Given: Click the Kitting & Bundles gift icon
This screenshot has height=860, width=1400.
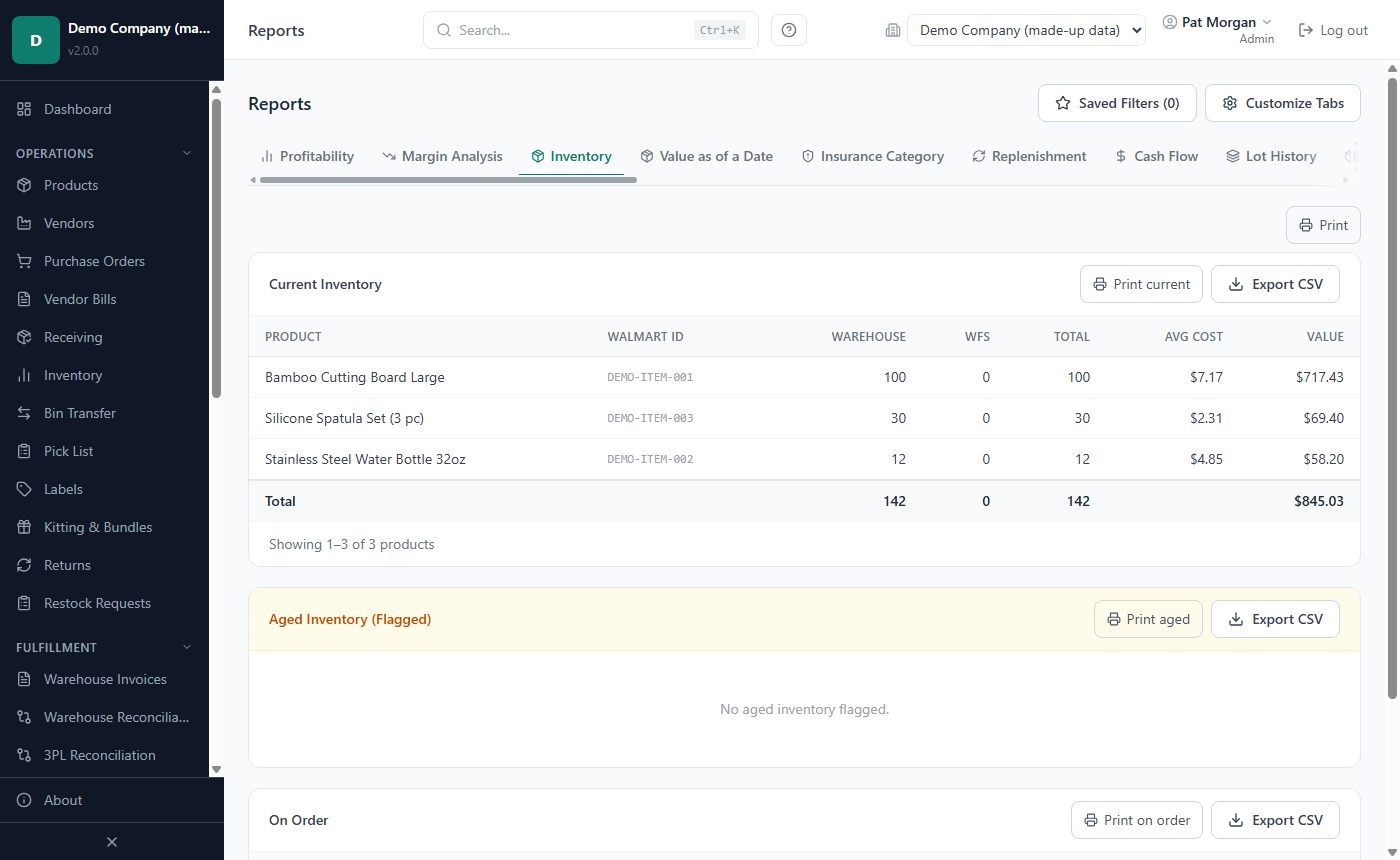Looking at the screenshot, I should coord(24,527).
